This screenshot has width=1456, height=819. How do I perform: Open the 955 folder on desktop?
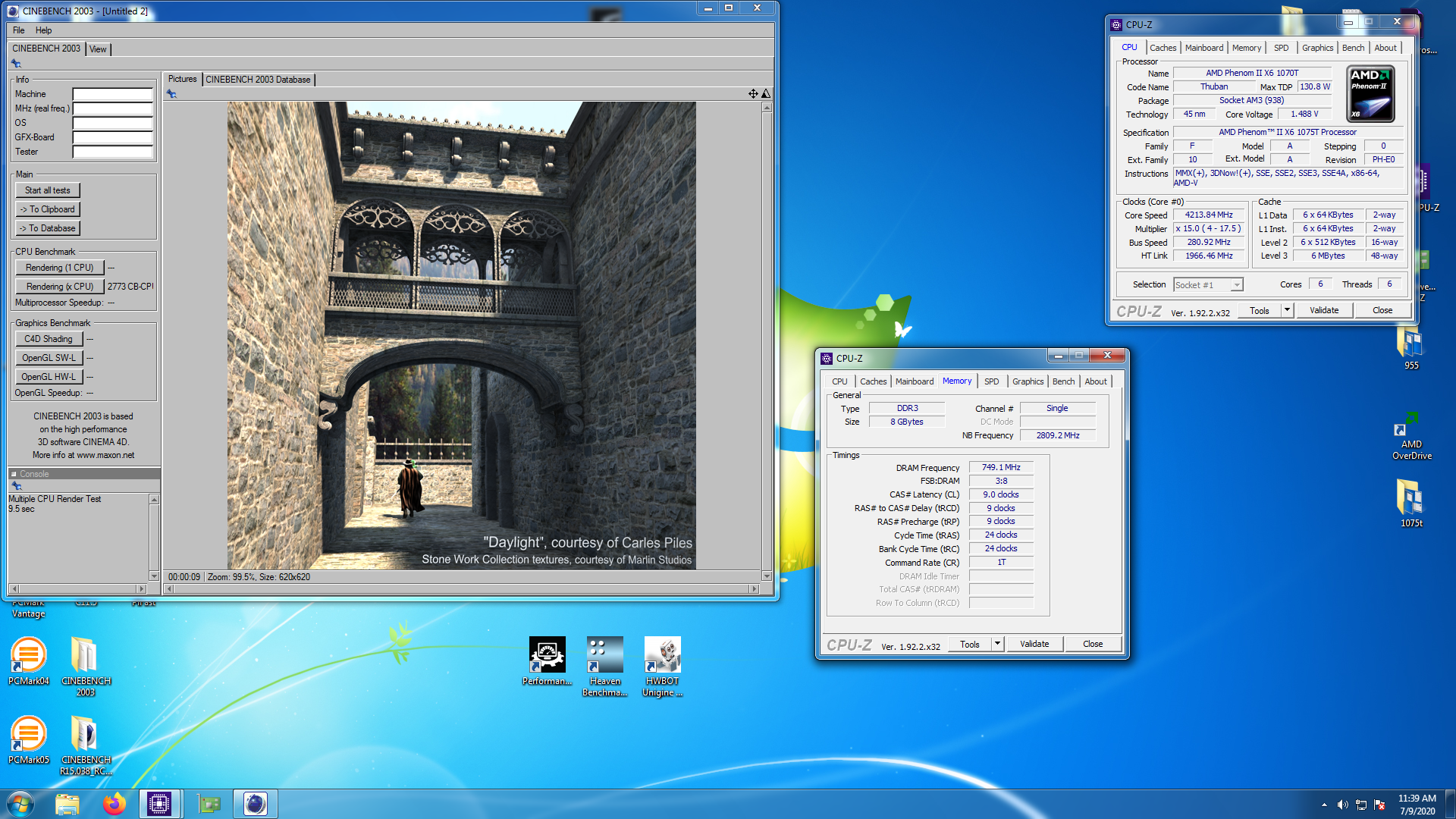[x=1410, y=349]
